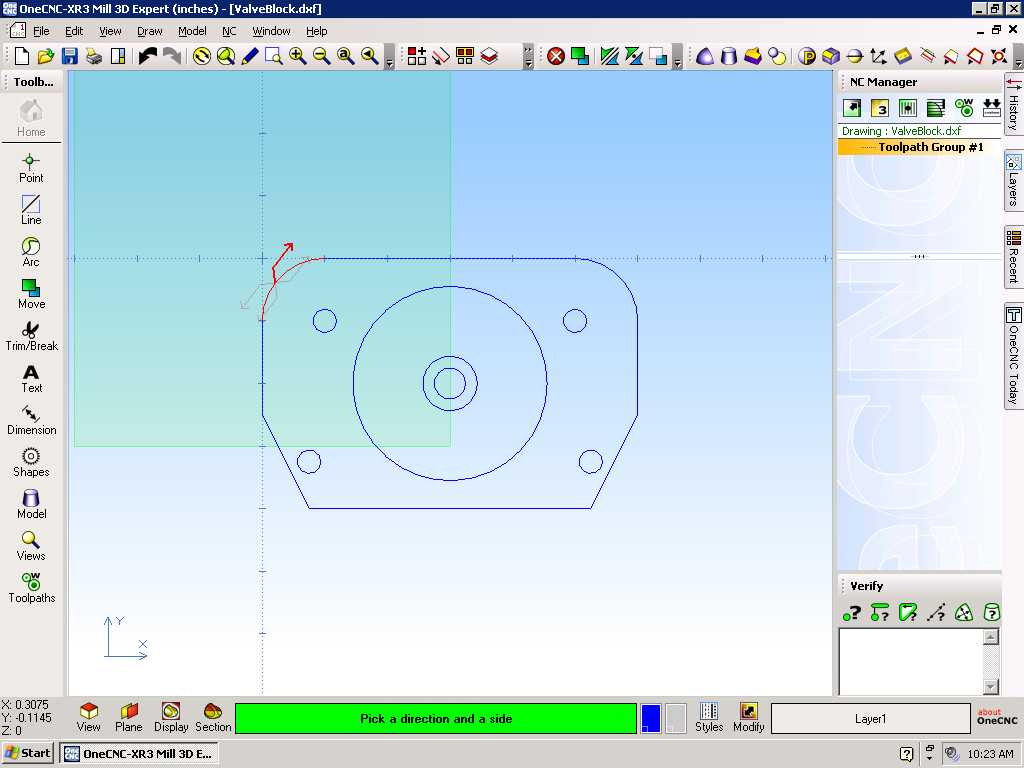1024x768 pixels.
Task: Open the NC menu
Action: 229,31
